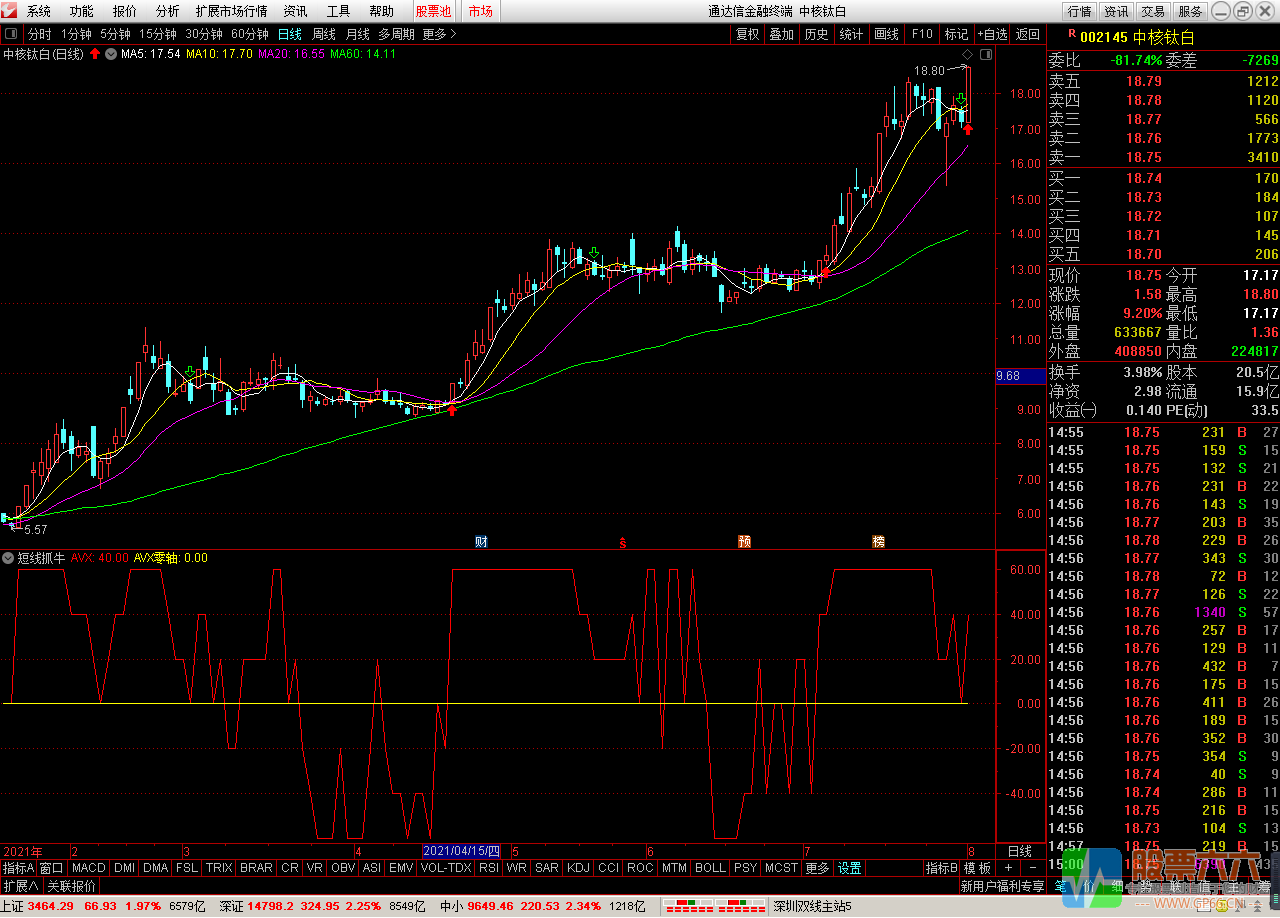
Task: Click the 模板 template button
Action: [x=977, y=868]
